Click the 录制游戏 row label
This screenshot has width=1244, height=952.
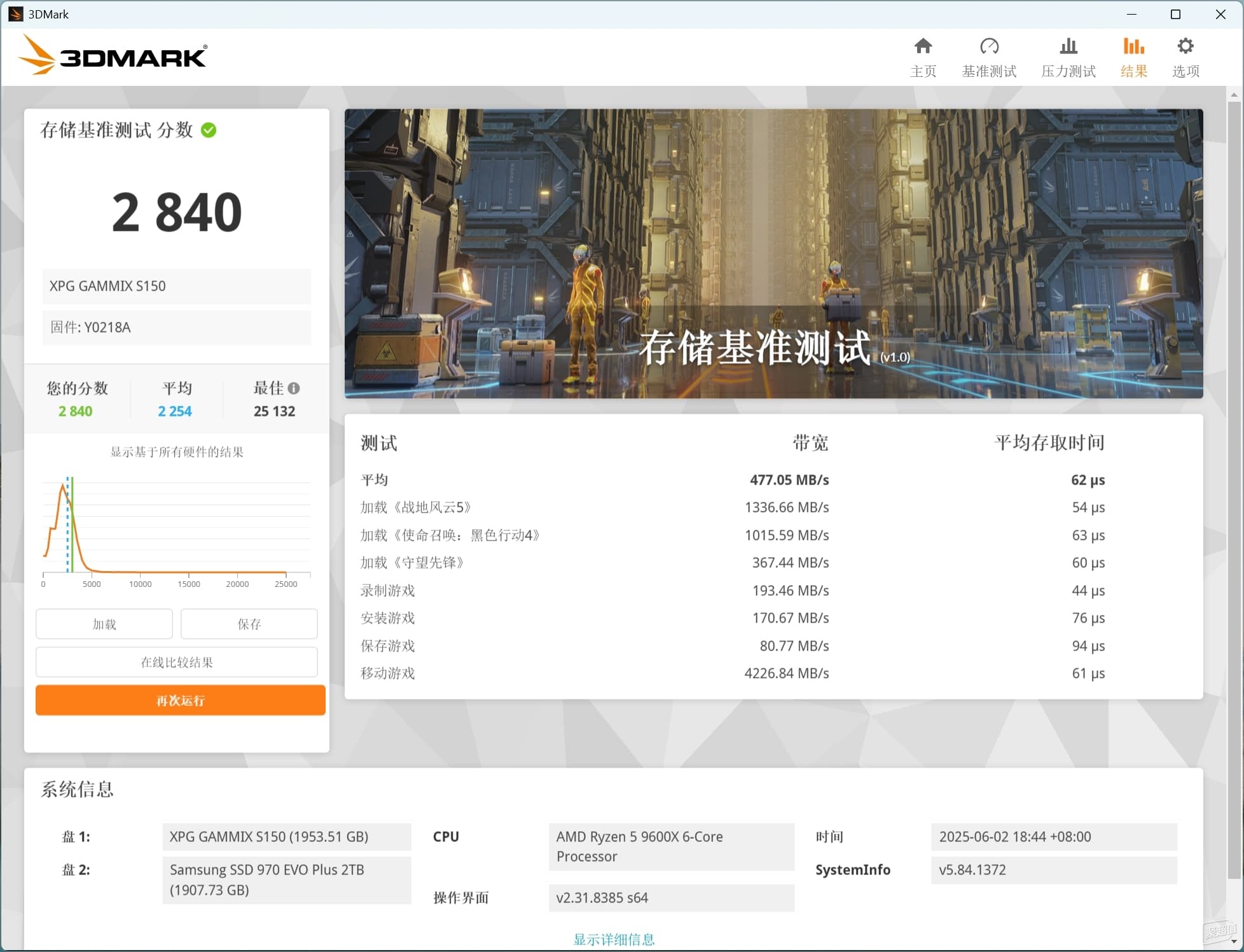point(387,591)
